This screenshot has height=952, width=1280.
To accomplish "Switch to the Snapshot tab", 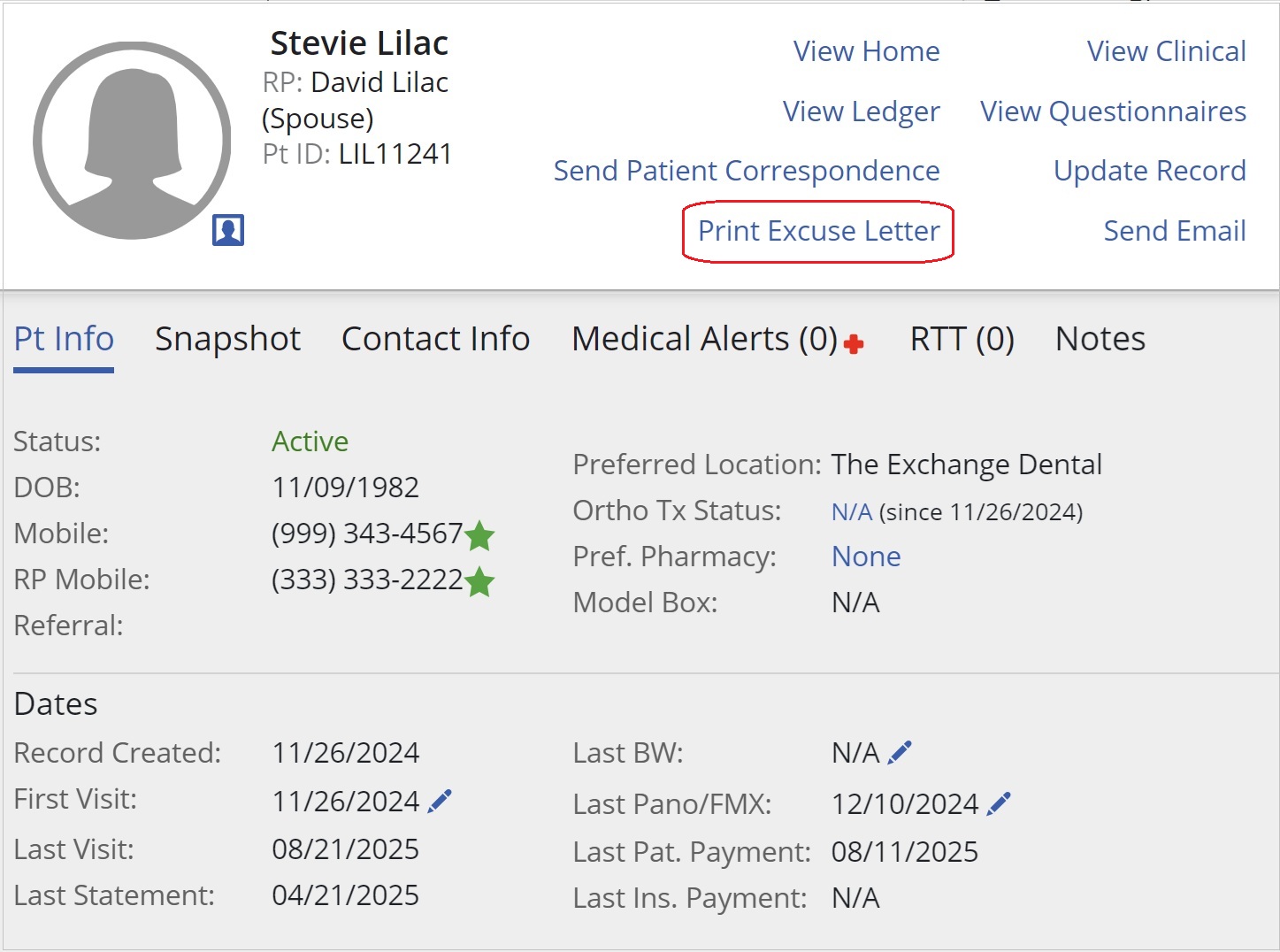I will click(227, 339).
